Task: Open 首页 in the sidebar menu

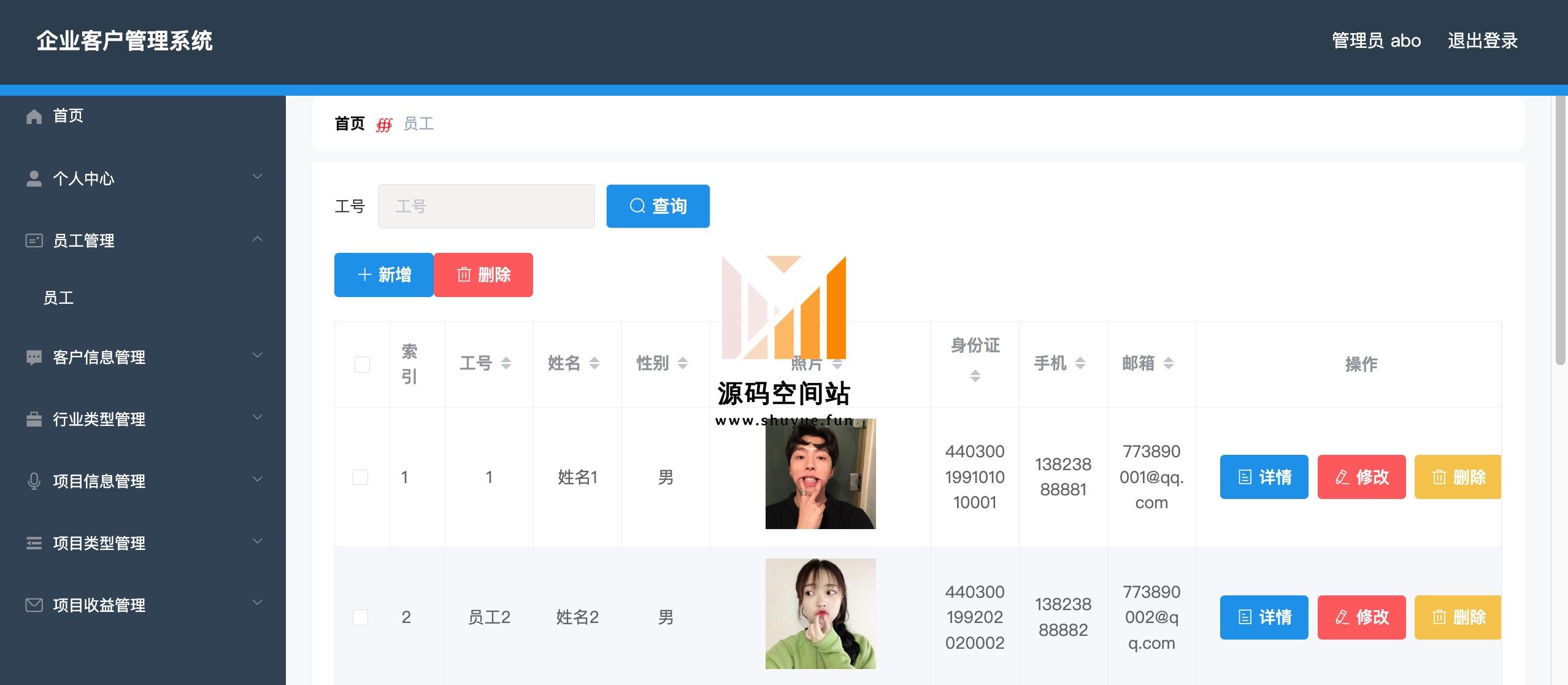Action: 143,116
